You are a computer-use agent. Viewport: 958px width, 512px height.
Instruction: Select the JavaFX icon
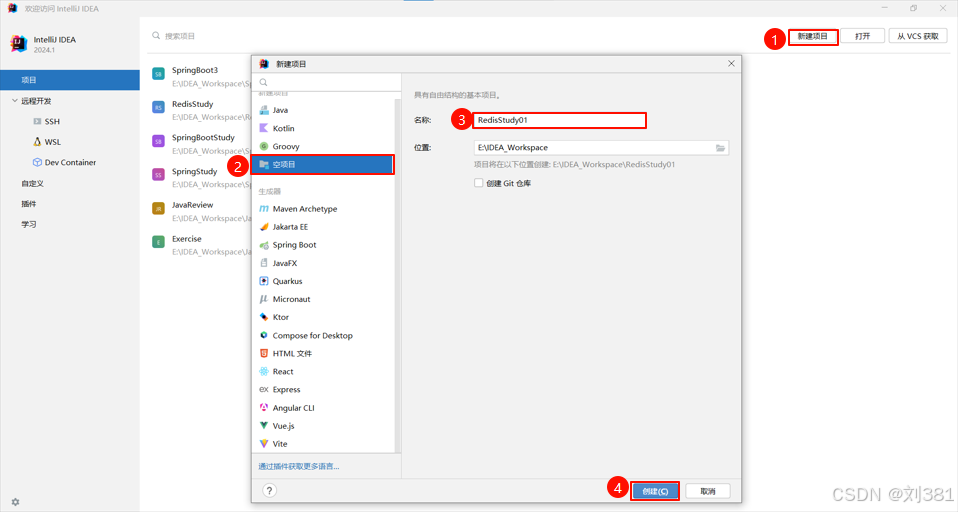(264, 263)
